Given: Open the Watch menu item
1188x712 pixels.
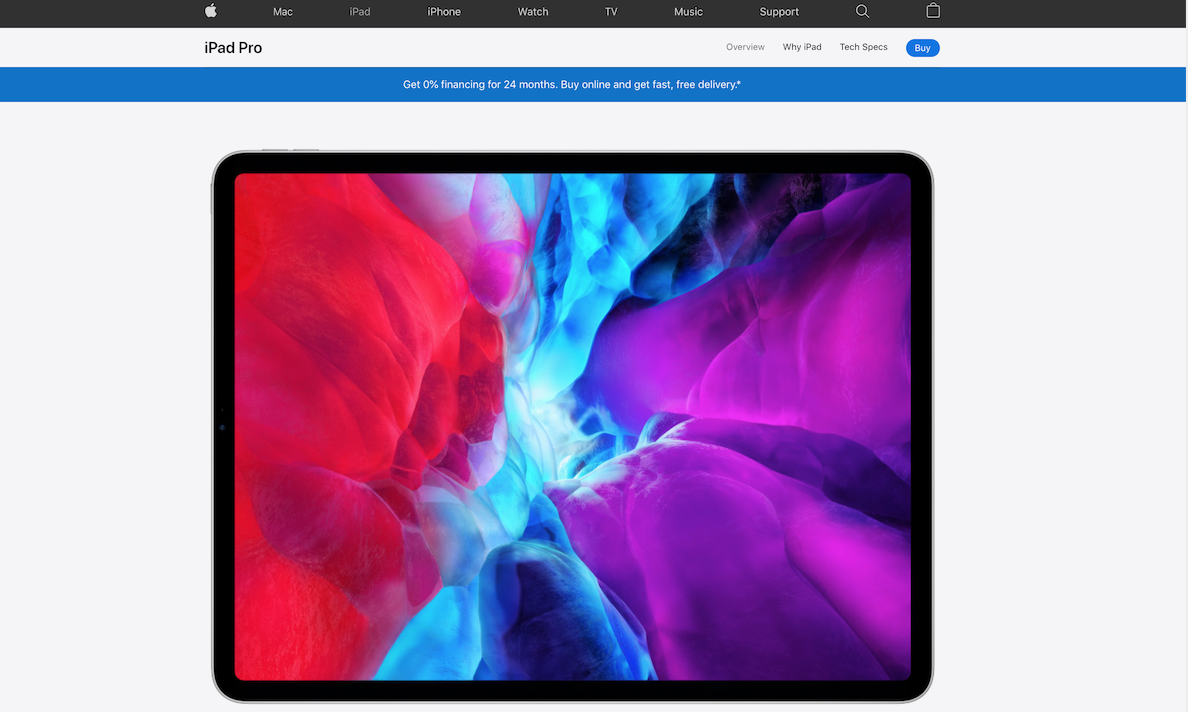Looking at the screenshot, I should pyautogui.click(x=533, y=12).
